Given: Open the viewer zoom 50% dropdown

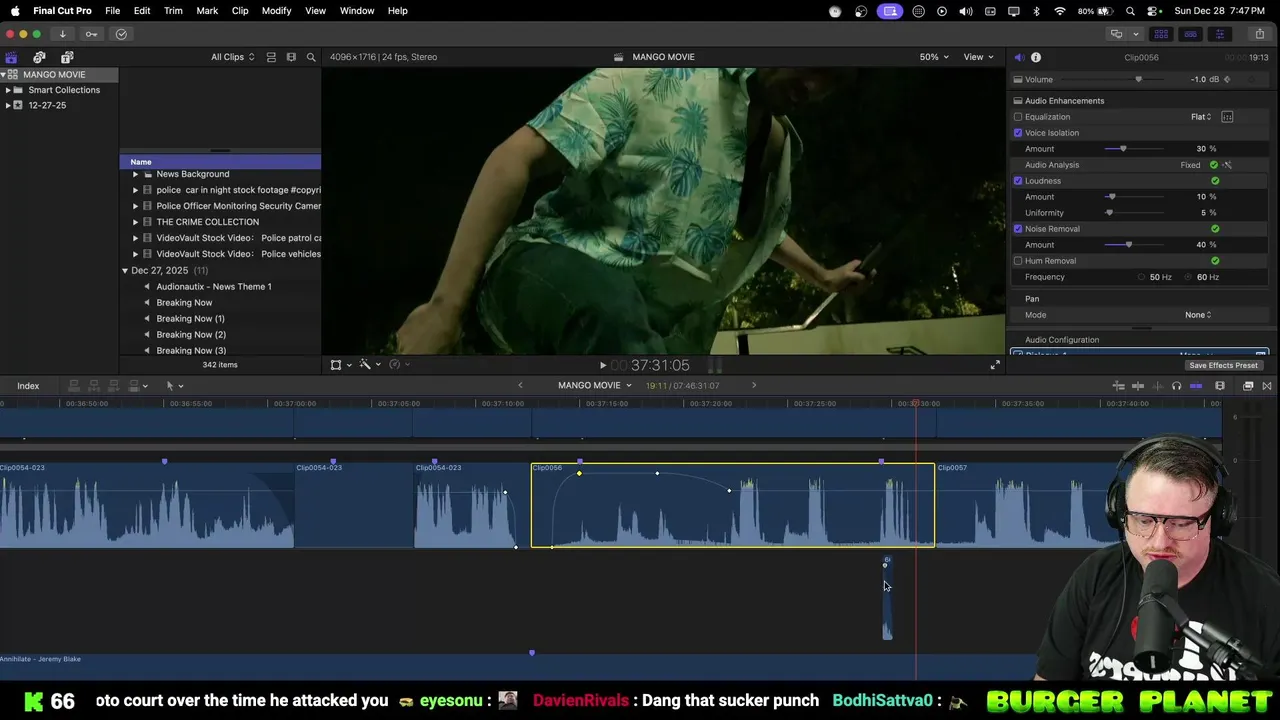Looking at the screenshot, I should pos(934,57).
